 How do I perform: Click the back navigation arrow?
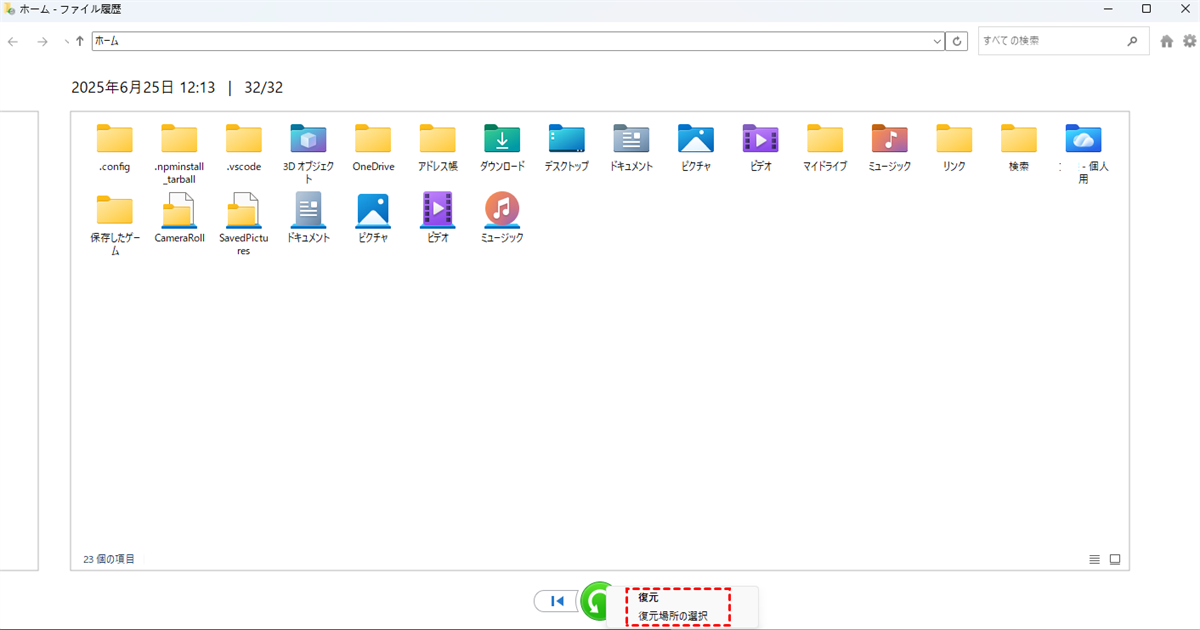coord(13,41)
